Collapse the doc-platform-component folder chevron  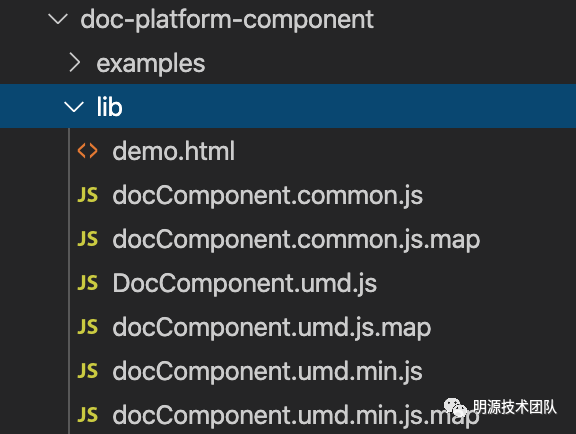58,19
